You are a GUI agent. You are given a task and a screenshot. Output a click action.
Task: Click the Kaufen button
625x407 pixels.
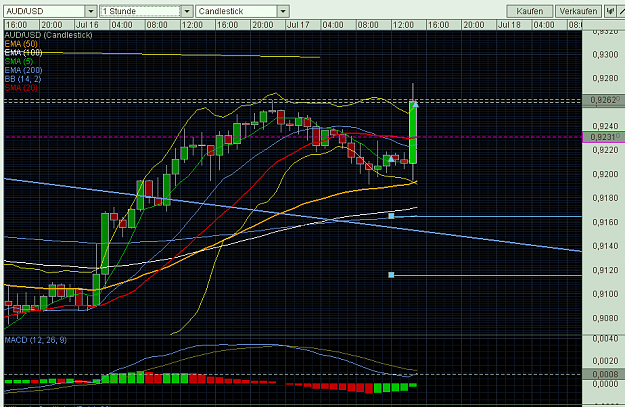tap(530, 11)
